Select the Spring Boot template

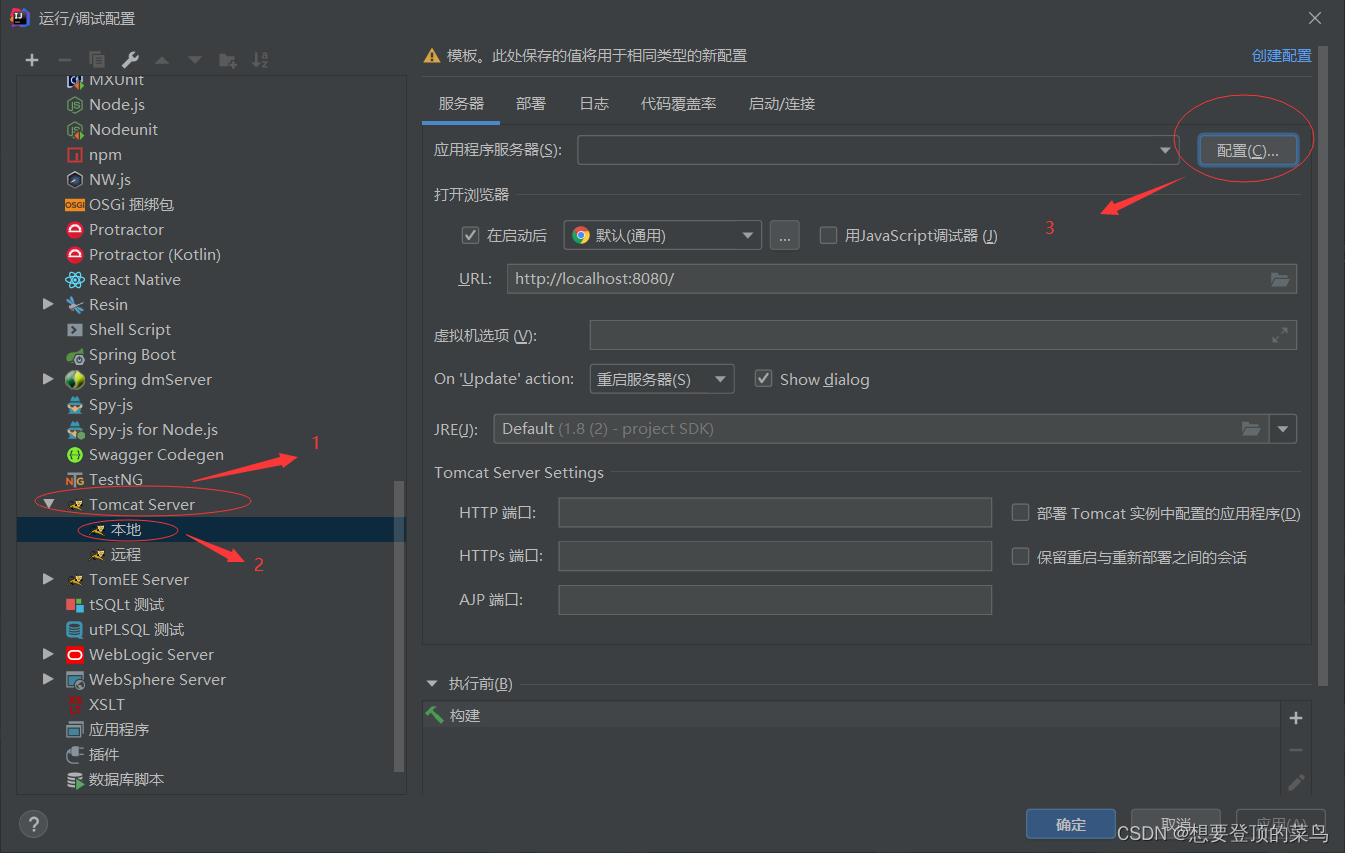click(132, 354)
